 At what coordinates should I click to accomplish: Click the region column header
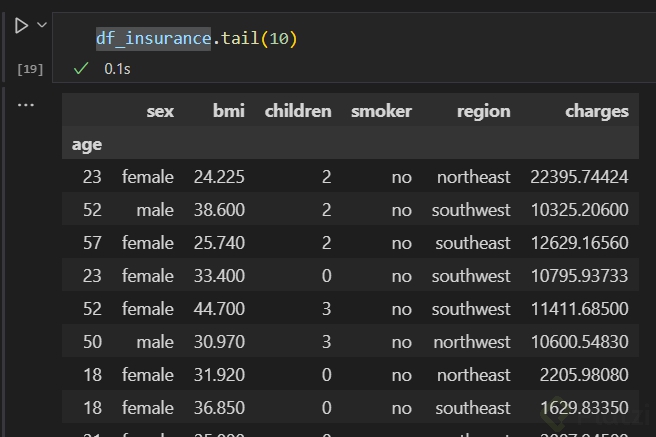click(x=484, y=111)
